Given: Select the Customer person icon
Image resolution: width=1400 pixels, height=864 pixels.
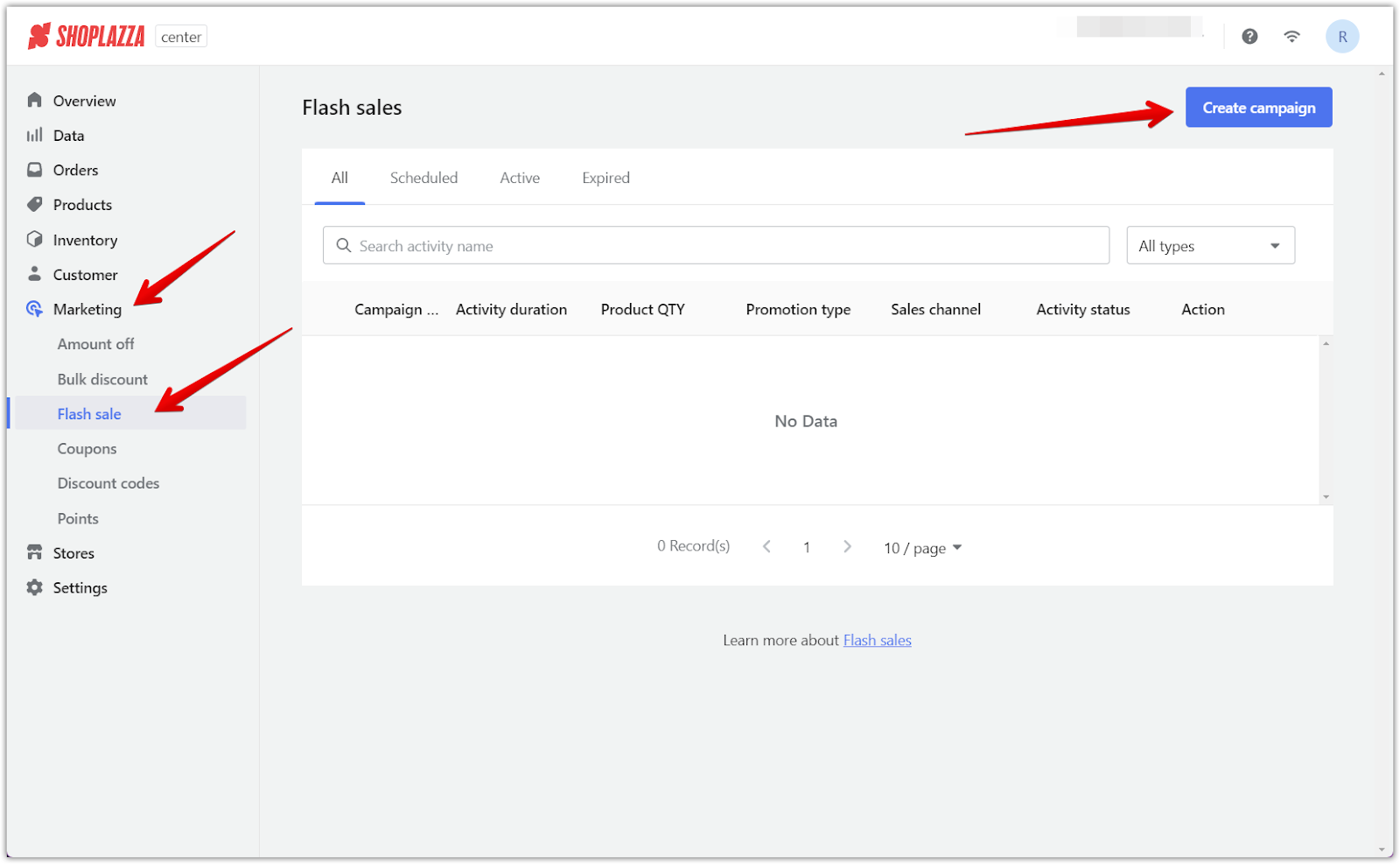Looking at the screenshot, I should (x=34, y=274).
